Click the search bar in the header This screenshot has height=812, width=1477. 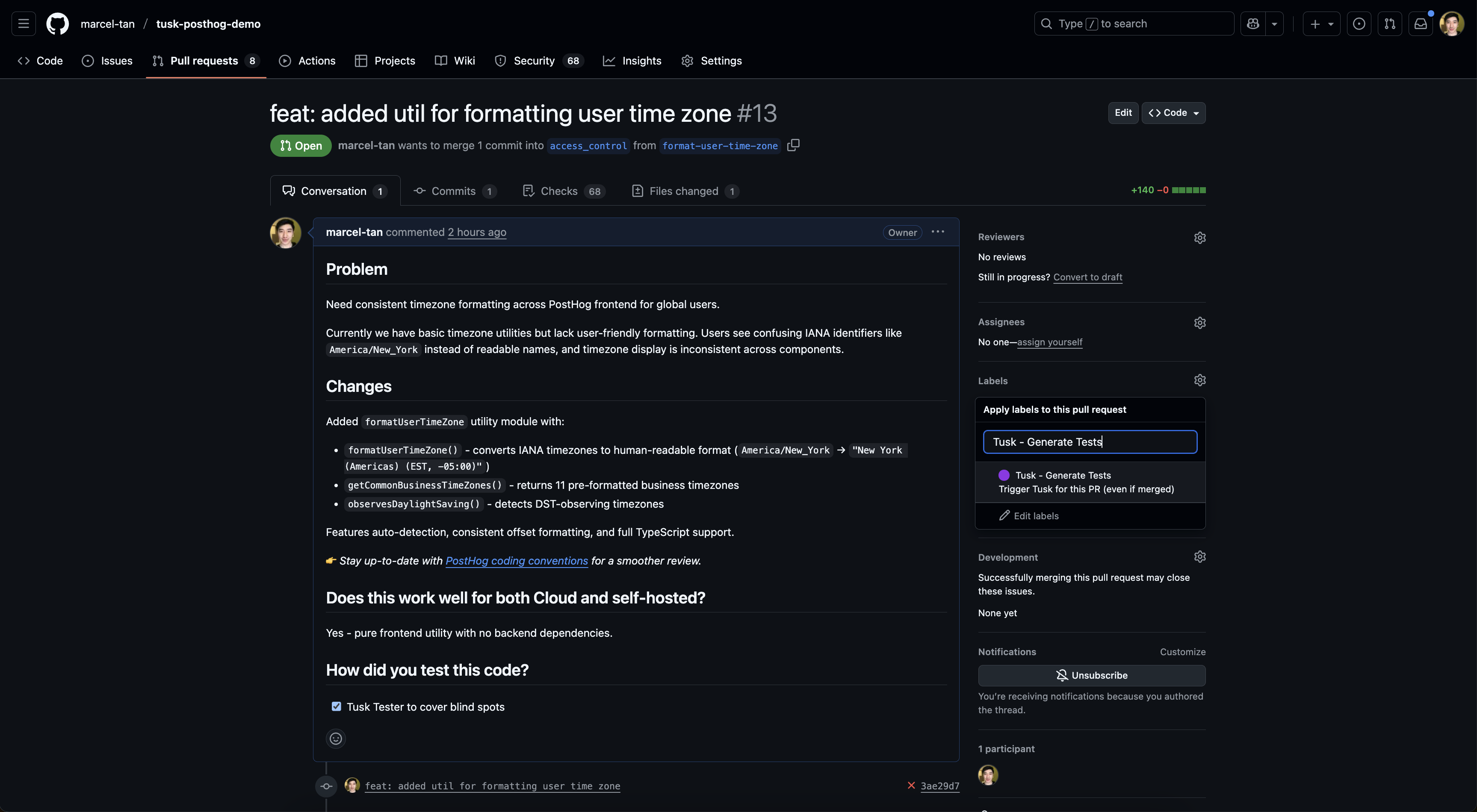[1134, 24]
